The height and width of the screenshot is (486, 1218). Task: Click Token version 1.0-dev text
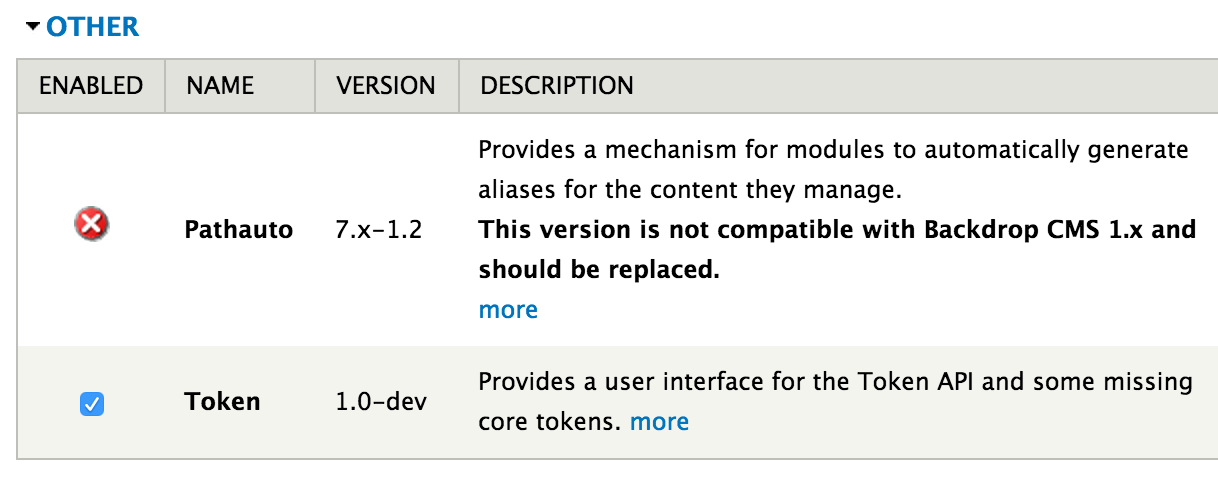382,402
